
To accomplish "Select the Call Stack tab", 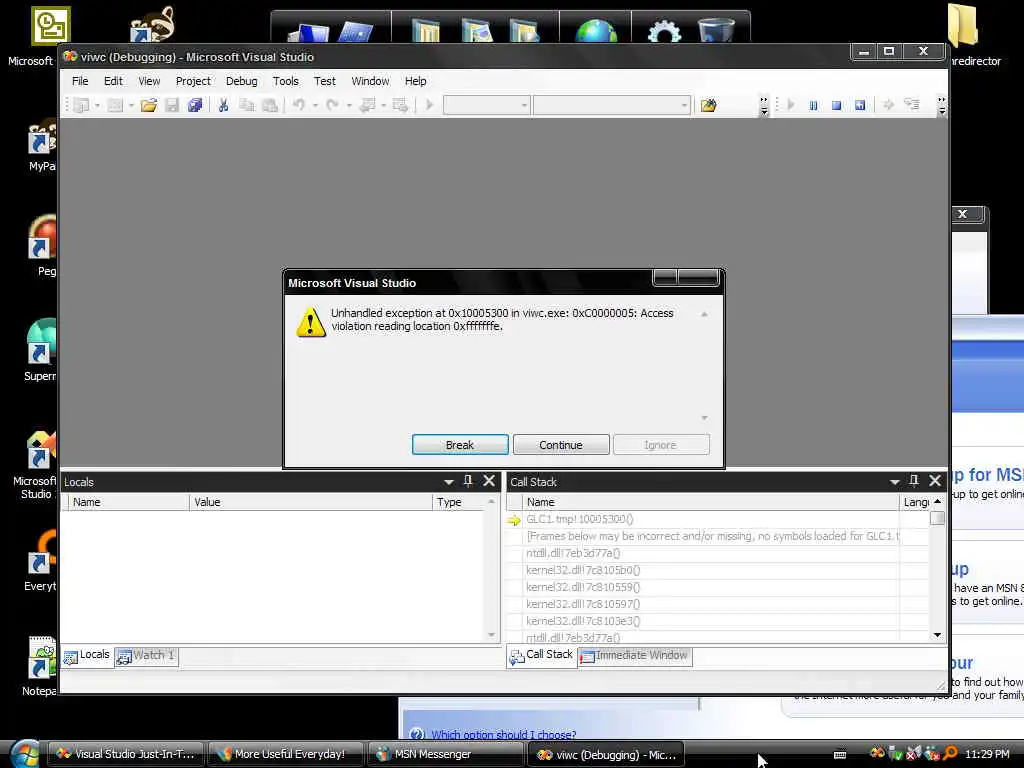I will click(x=541, y=656).
